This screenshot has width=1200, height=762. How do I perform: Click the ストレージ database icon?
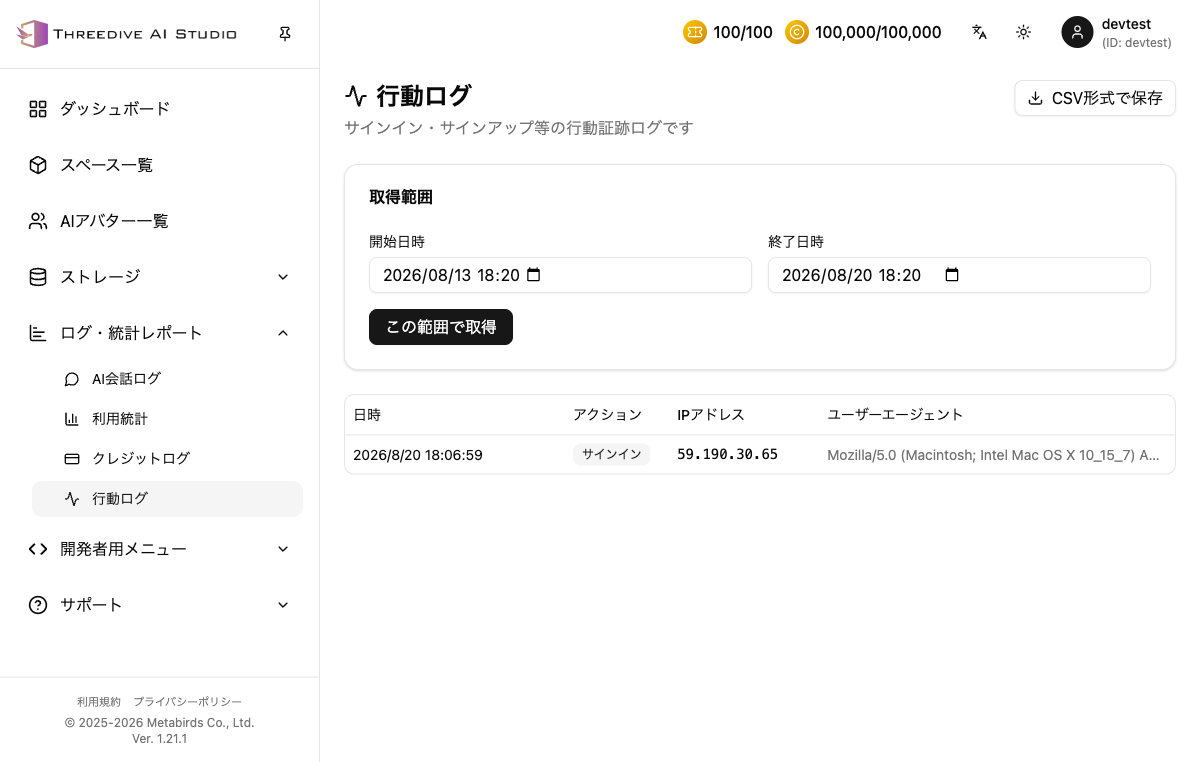pos(38,277)
